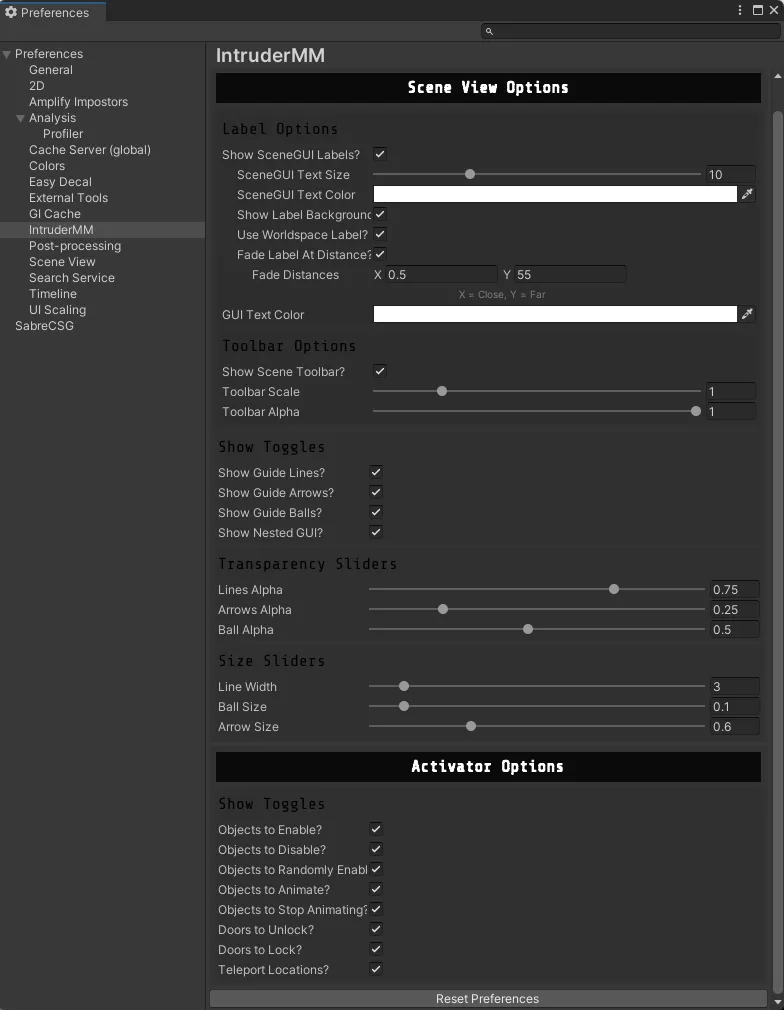This screenshot has height=1010, width=784.
Task: Click the Fade Distances Y field
Action: 570,274
